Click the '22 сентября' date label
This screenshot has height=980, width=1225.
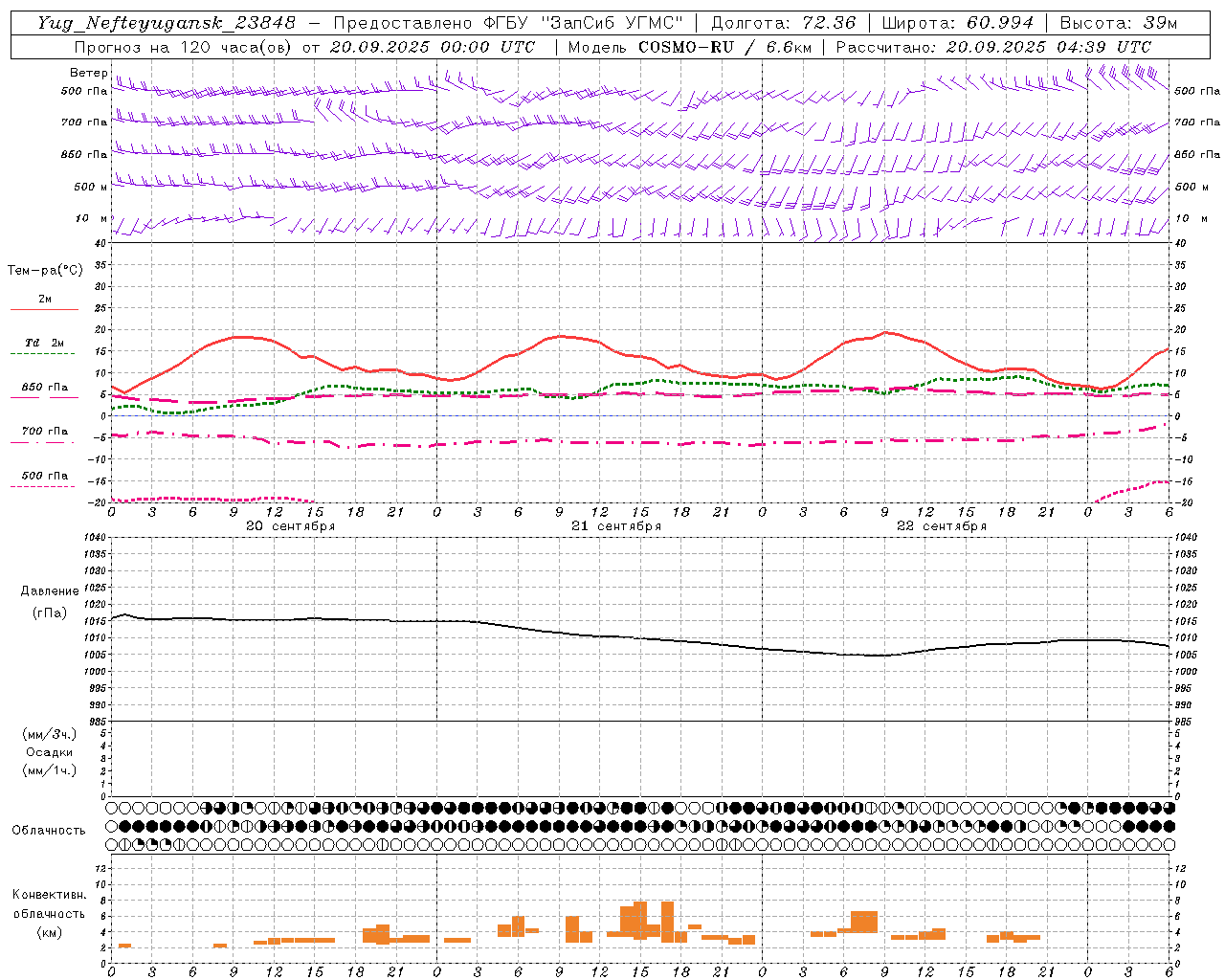click(x=942, y=526)
